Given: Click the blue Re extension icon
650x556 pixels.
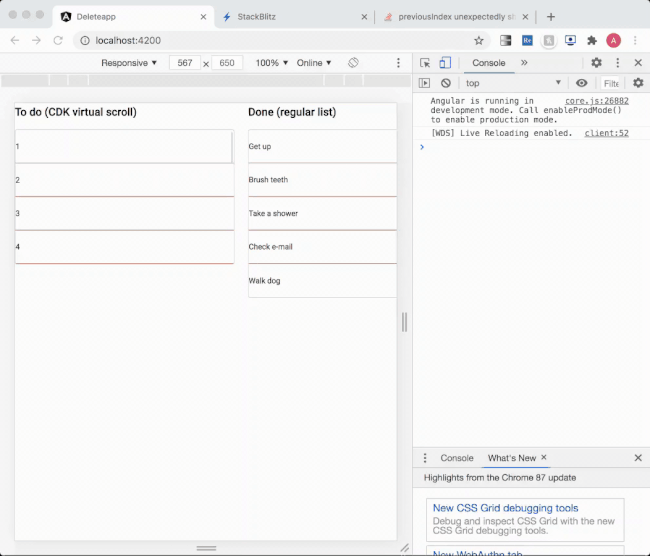Looking at the screenshot, I should point(527,40).
